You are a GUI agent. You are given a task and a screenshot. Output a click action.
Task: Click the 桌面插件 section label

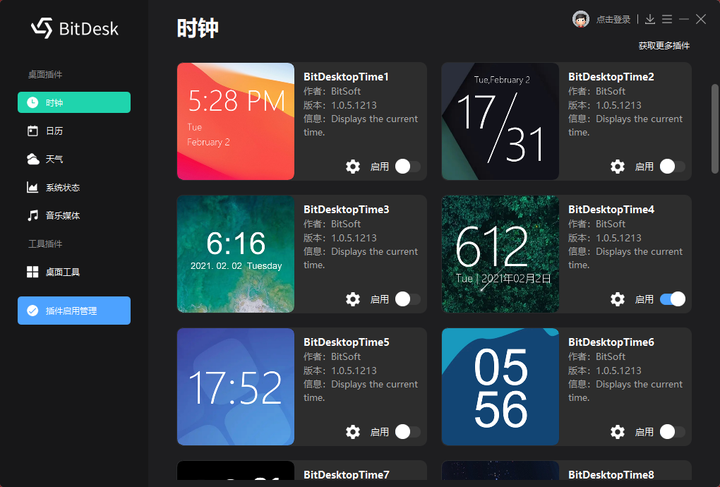(x=45, y=74)
